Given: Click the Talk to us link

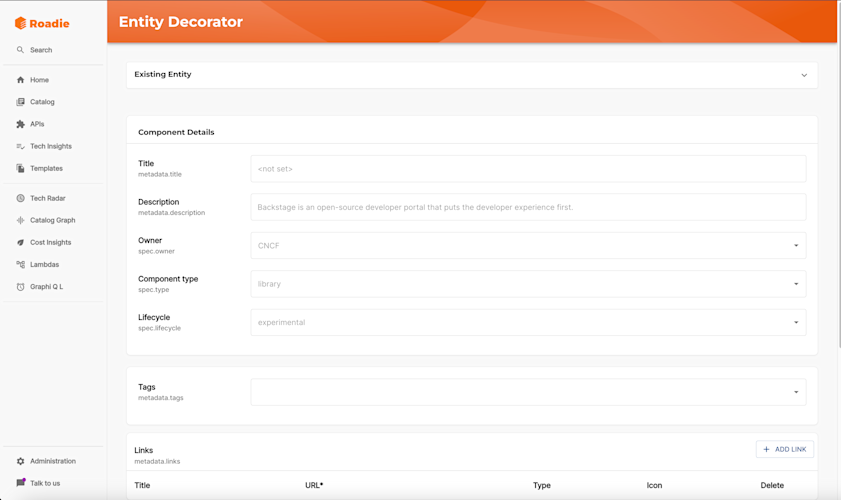Looking at the screenshot, I should point(45,483).
